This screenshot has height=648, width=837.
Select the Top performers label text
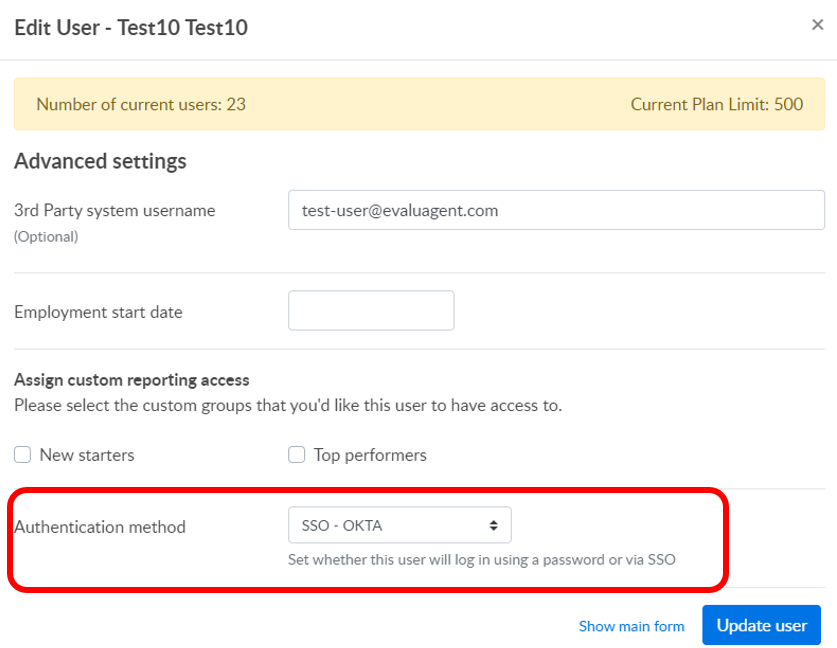370,455
